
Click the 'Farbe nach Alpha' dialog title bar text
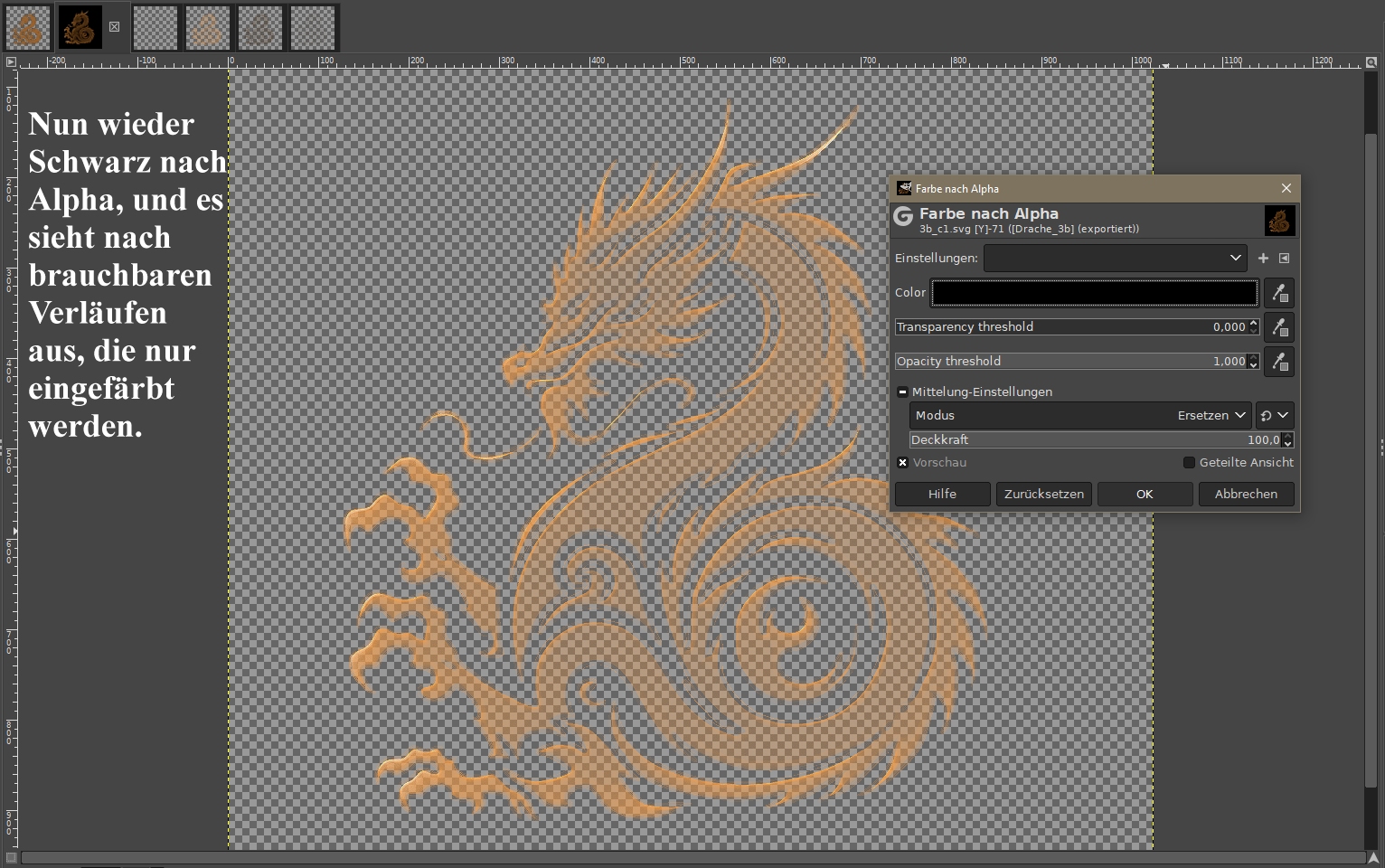956,189
